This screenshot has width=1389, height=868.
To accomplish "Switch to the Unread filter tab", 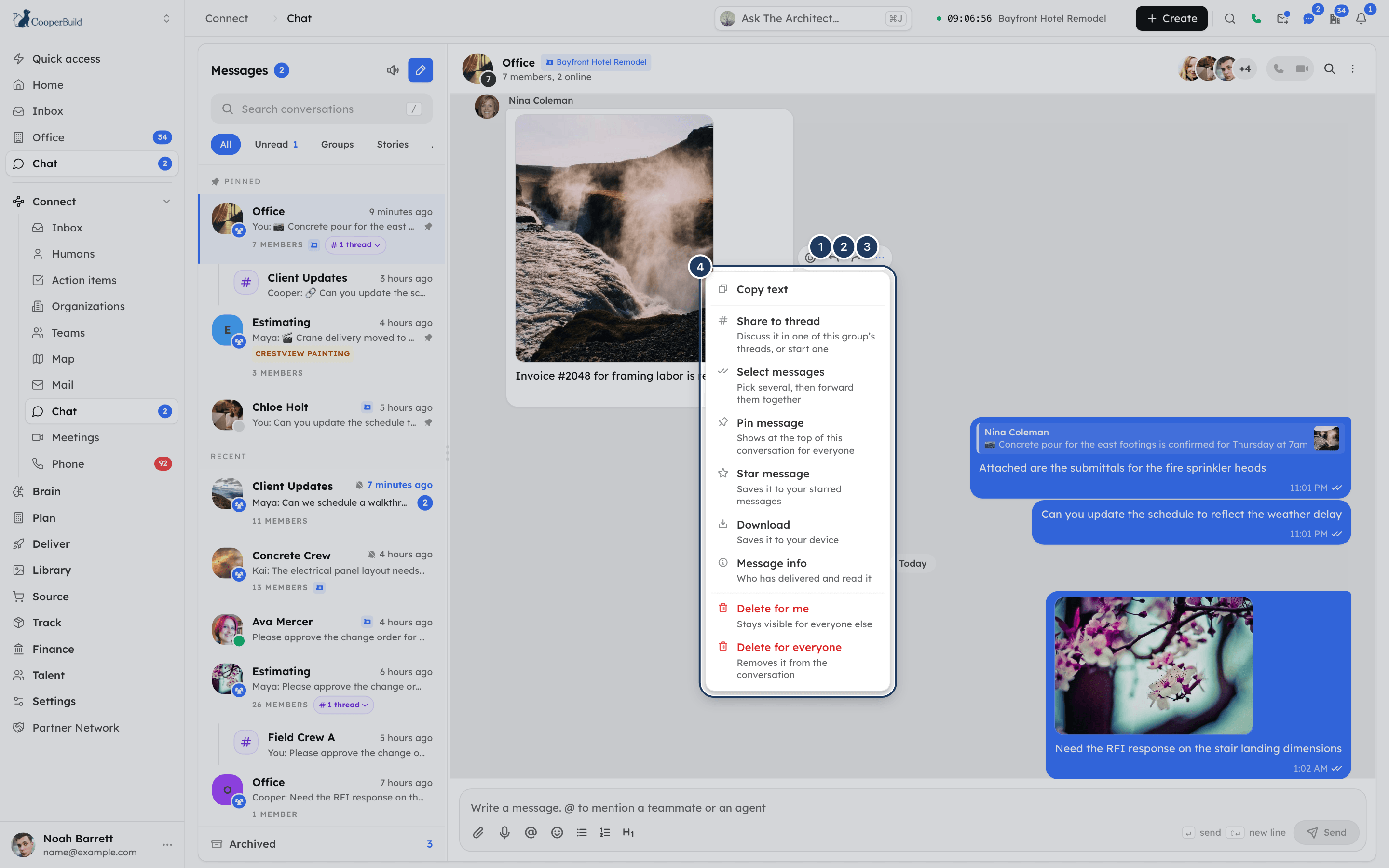I will [276, 144].
